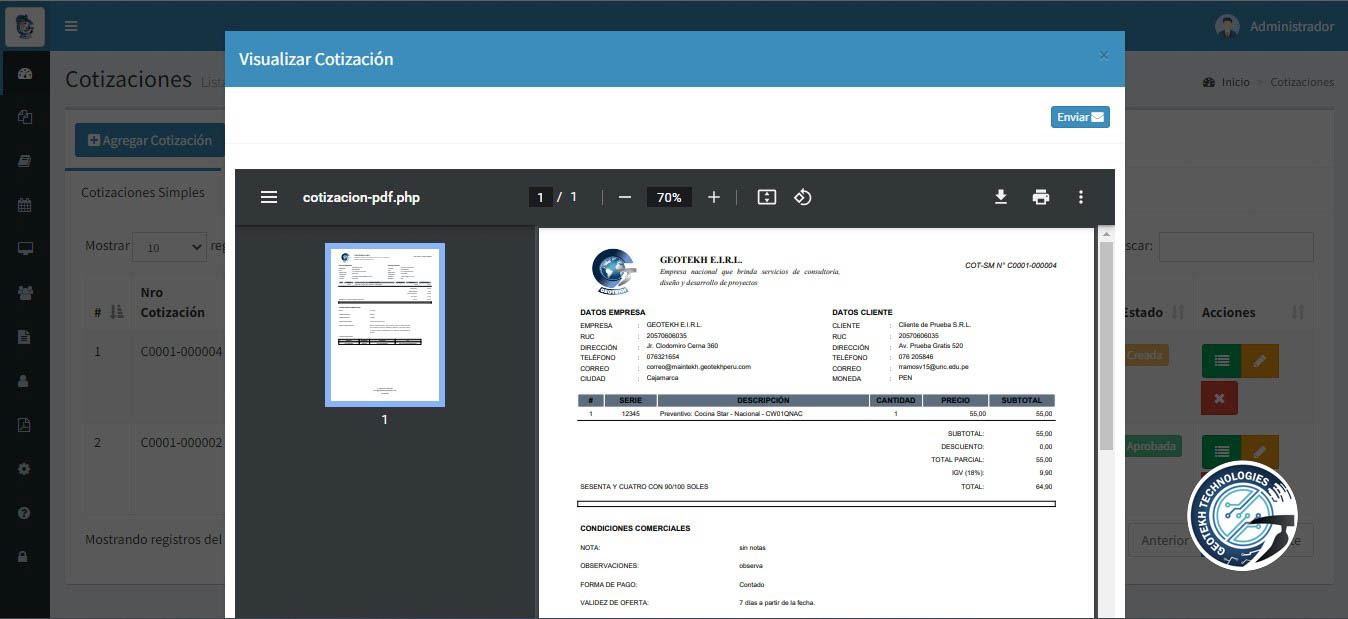
Task: Download the quotation PDF
Action: pyautogui.click(x=1000, y=197)
